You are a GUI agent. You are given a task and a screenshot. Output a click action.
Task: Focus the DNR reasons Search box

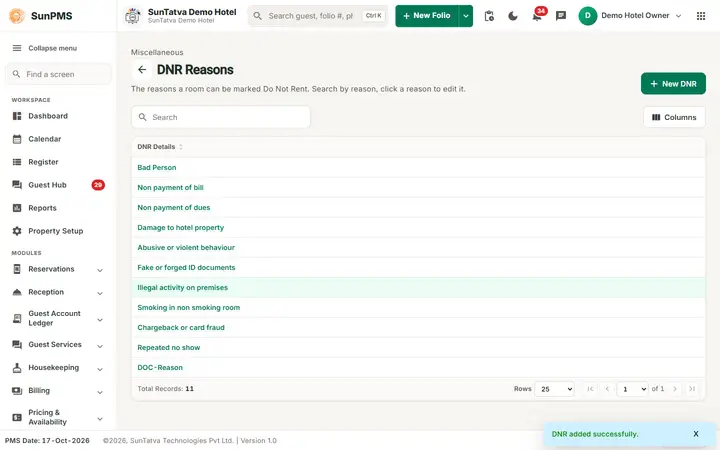click(x=221, y=117)
